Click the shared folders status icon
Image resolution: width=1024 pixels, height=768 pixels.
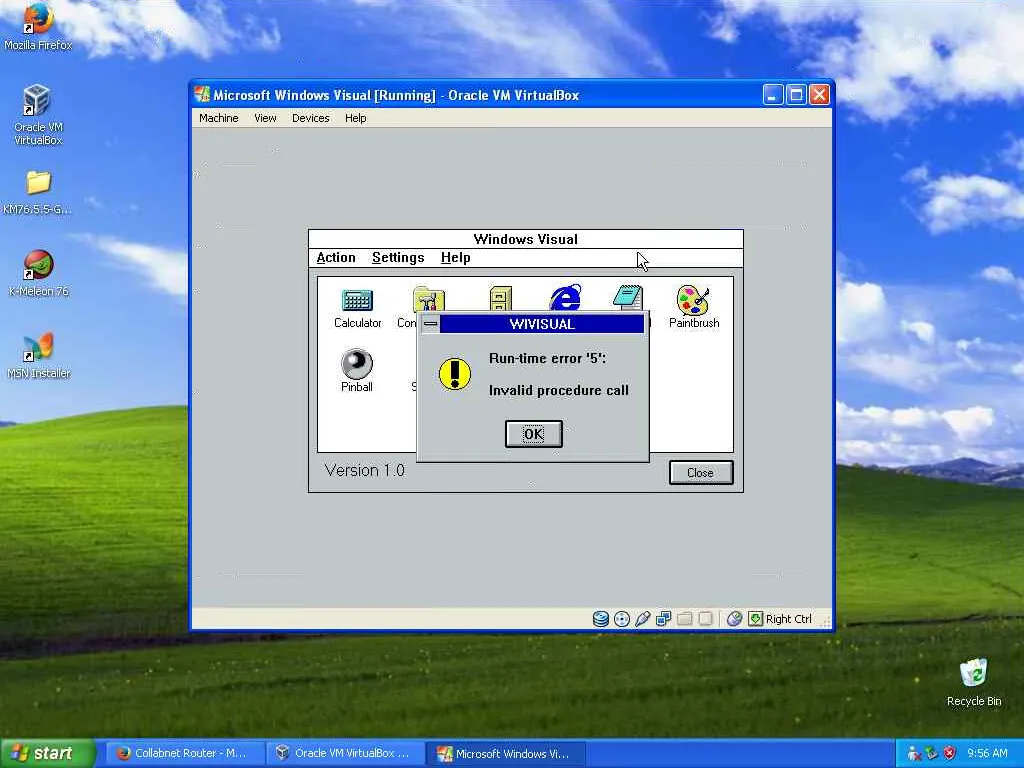pyautogui.click(x=684, y=618)
